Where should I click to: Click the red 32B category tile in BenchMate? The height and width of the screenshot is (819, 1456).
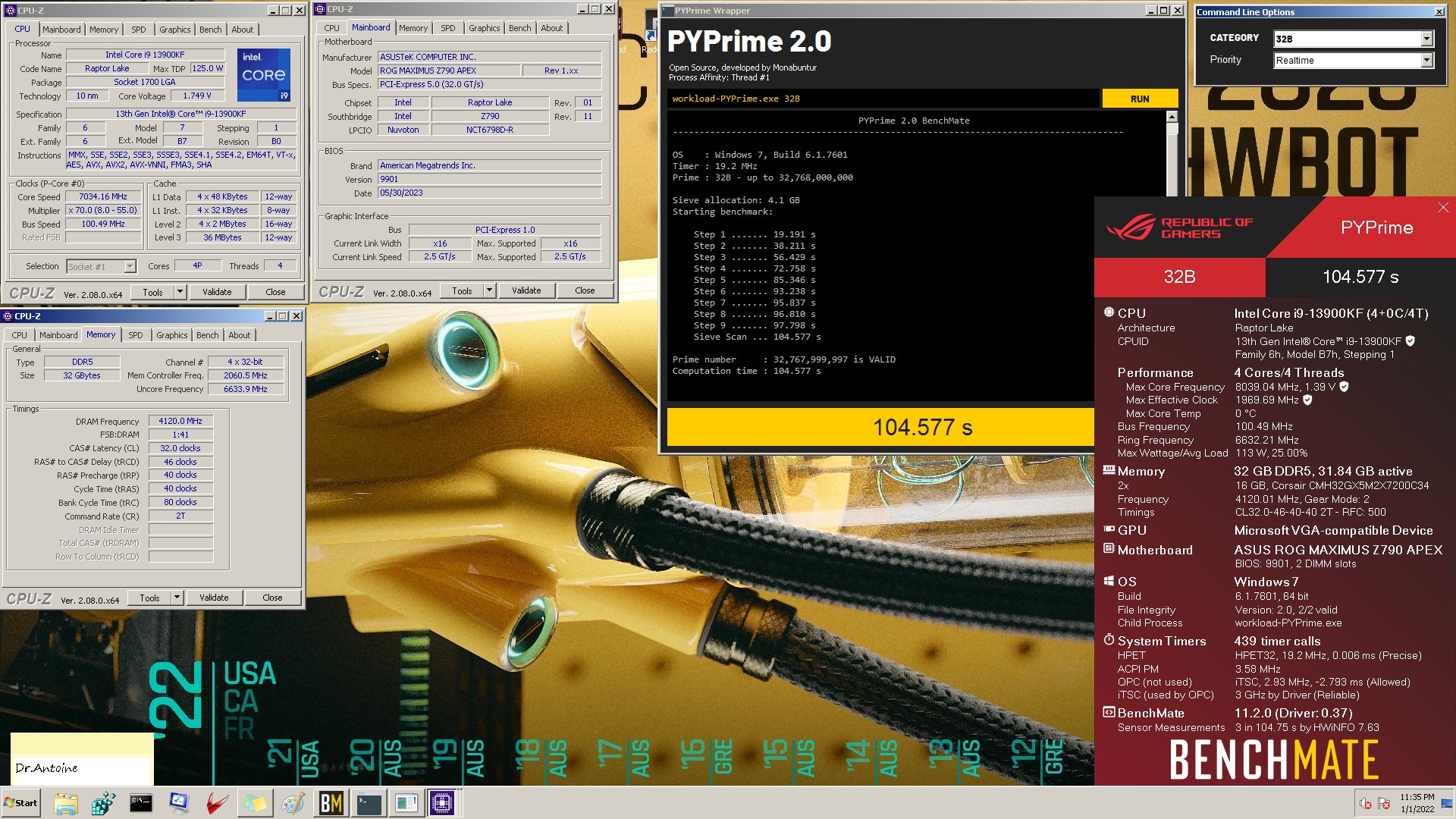pyautogui.click(x=1179, y=277)
